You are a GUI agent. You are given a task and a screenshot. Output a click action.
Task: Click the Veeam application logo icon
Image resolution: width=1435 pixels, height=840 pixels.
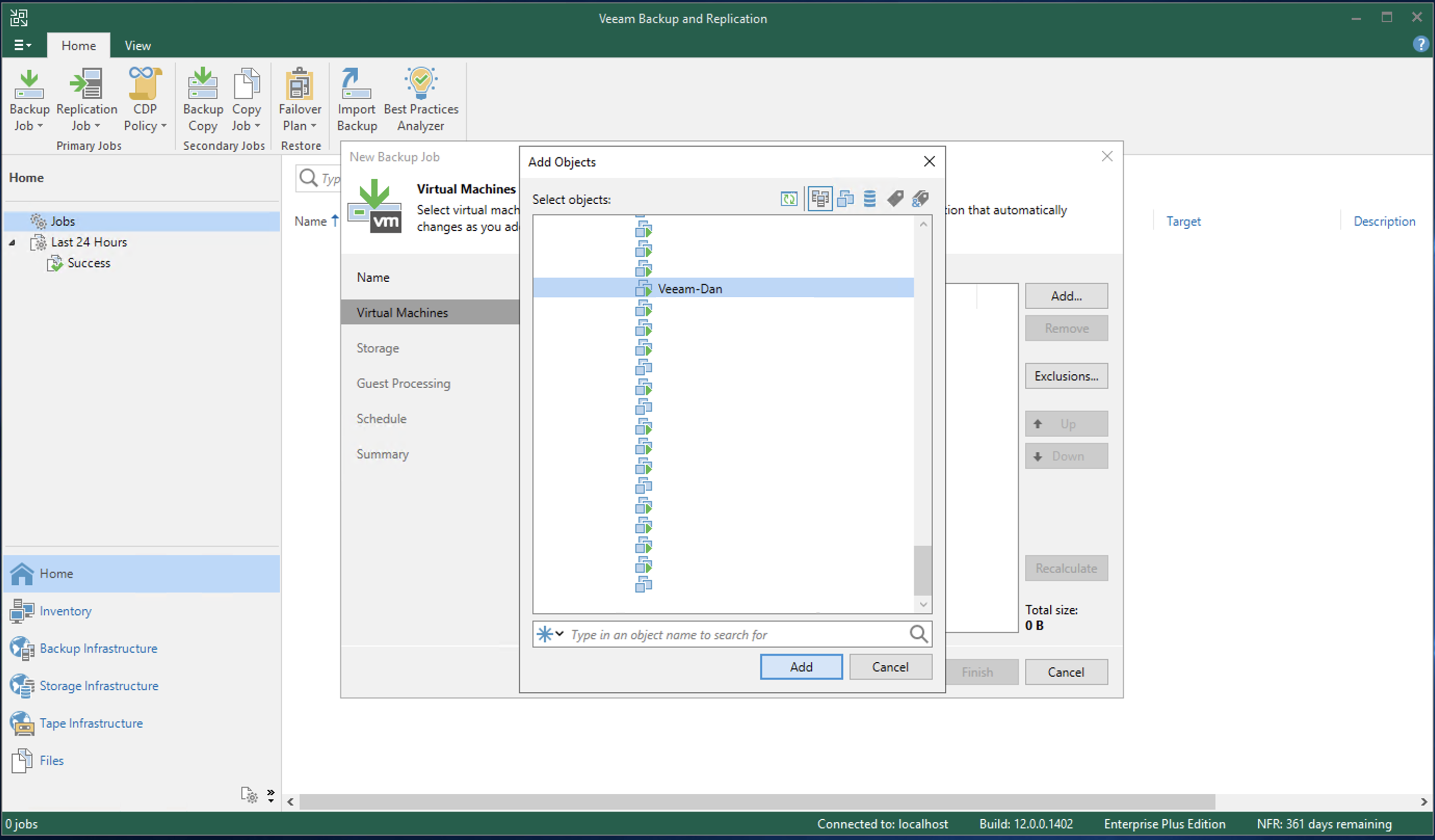pyautogui.click(x=19, y=18)
